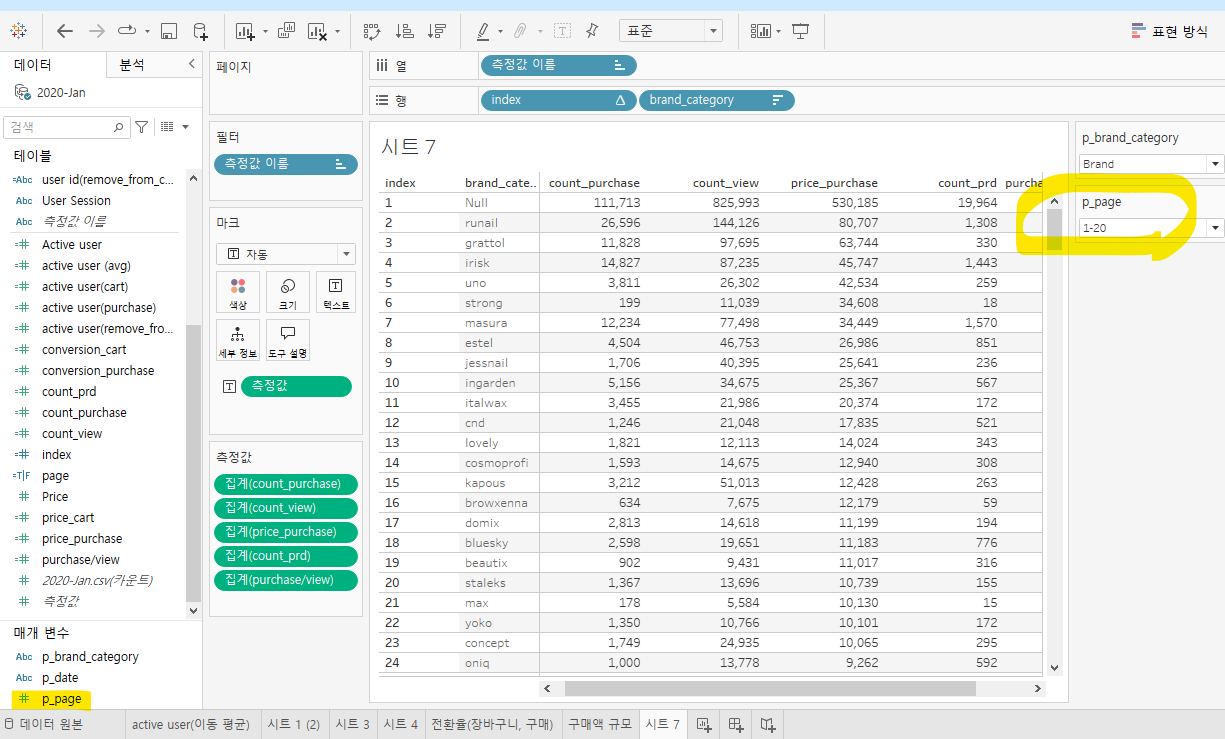The height and width of the screenshot is (739, 1225).
Task: Click the 크기 size mark button
Action: (x=287, y=293)
